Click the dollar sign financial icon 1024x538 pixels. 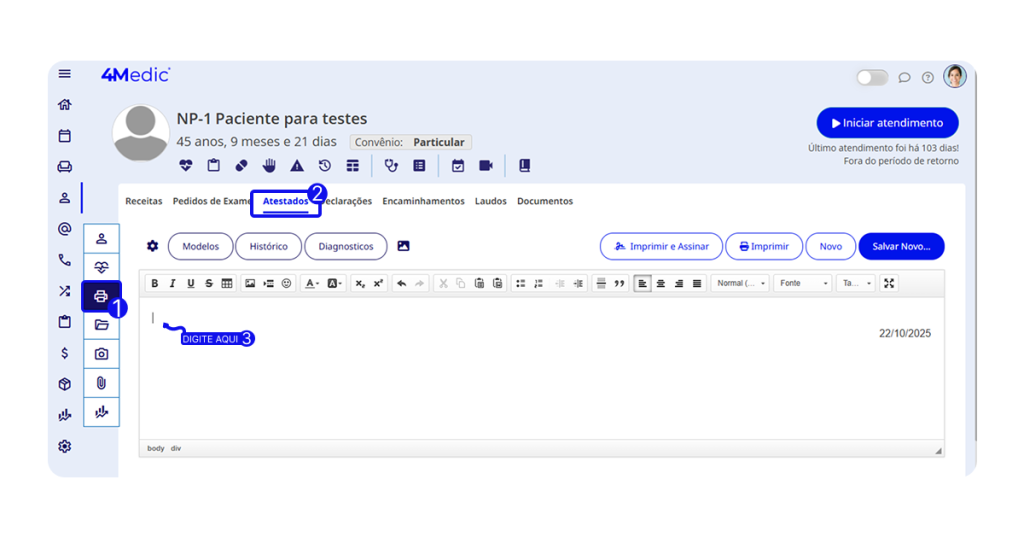point(65,353)
